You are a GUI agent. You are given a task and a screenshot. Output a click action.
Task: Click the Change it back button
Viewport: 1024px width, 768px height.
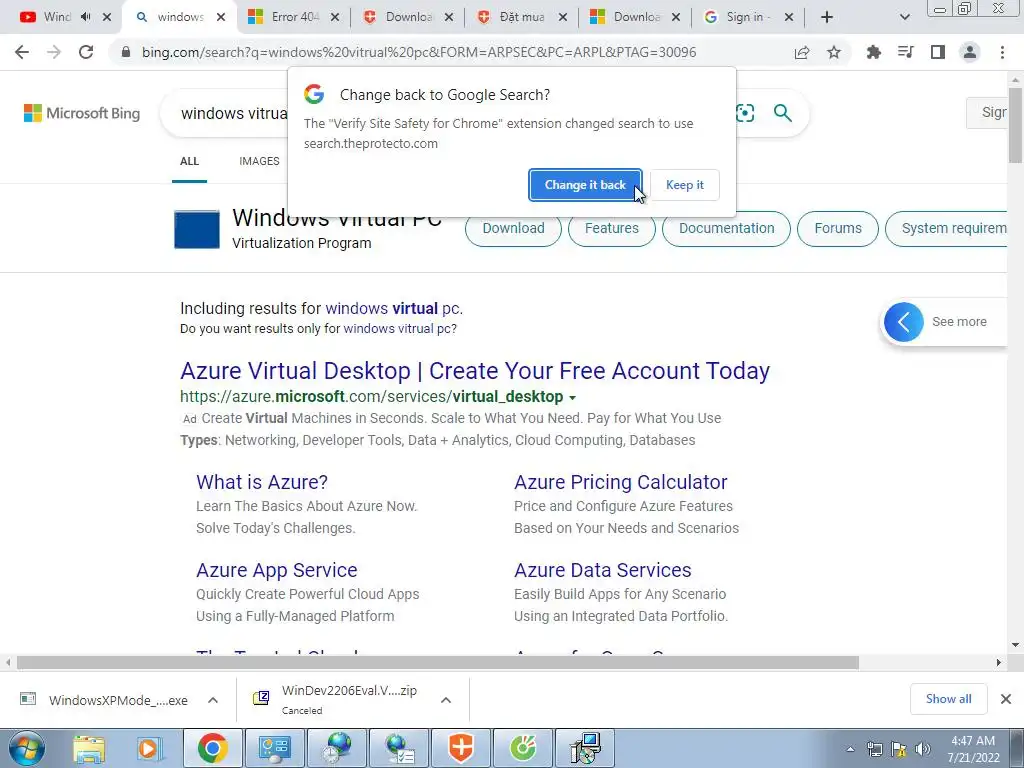pos(585,185)
